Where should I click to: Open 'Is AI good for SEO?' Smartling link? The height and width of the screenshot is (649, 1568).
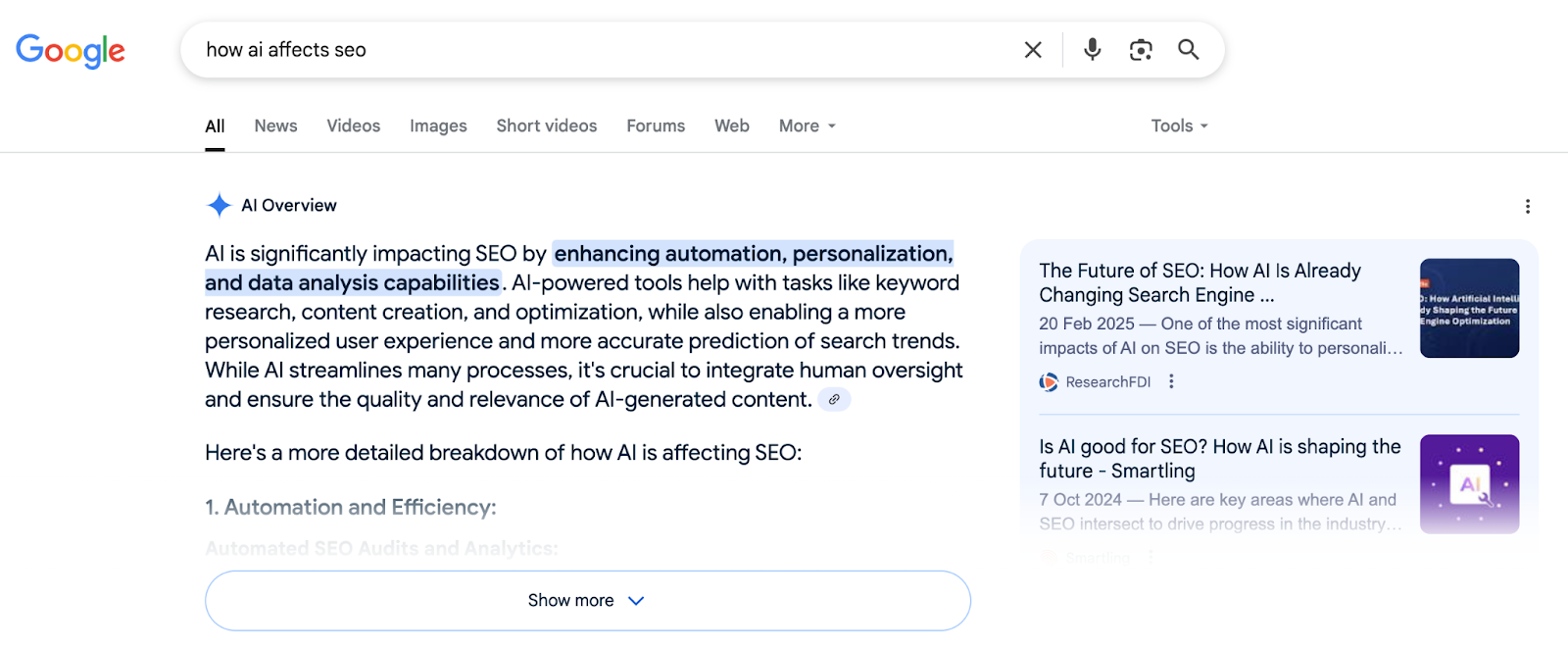(1220, 458)
